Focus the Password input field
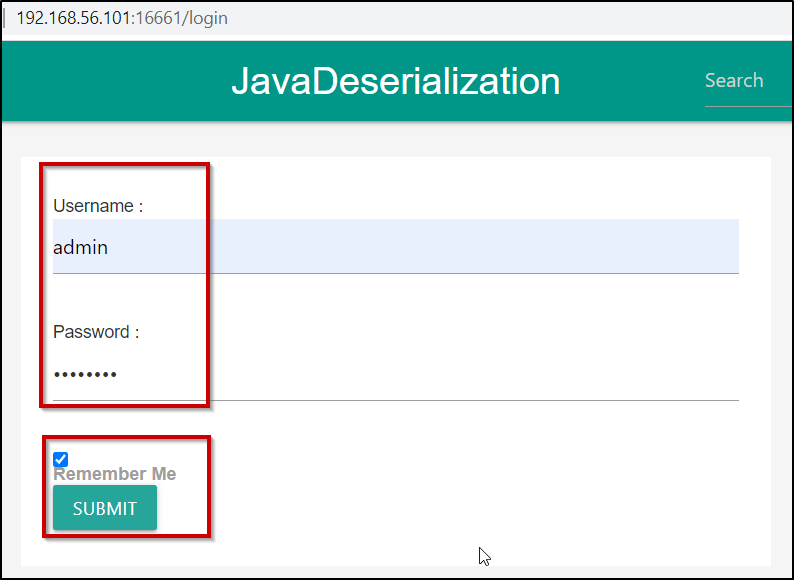Viewport: 794px width, 580px height. click(395, 373)
